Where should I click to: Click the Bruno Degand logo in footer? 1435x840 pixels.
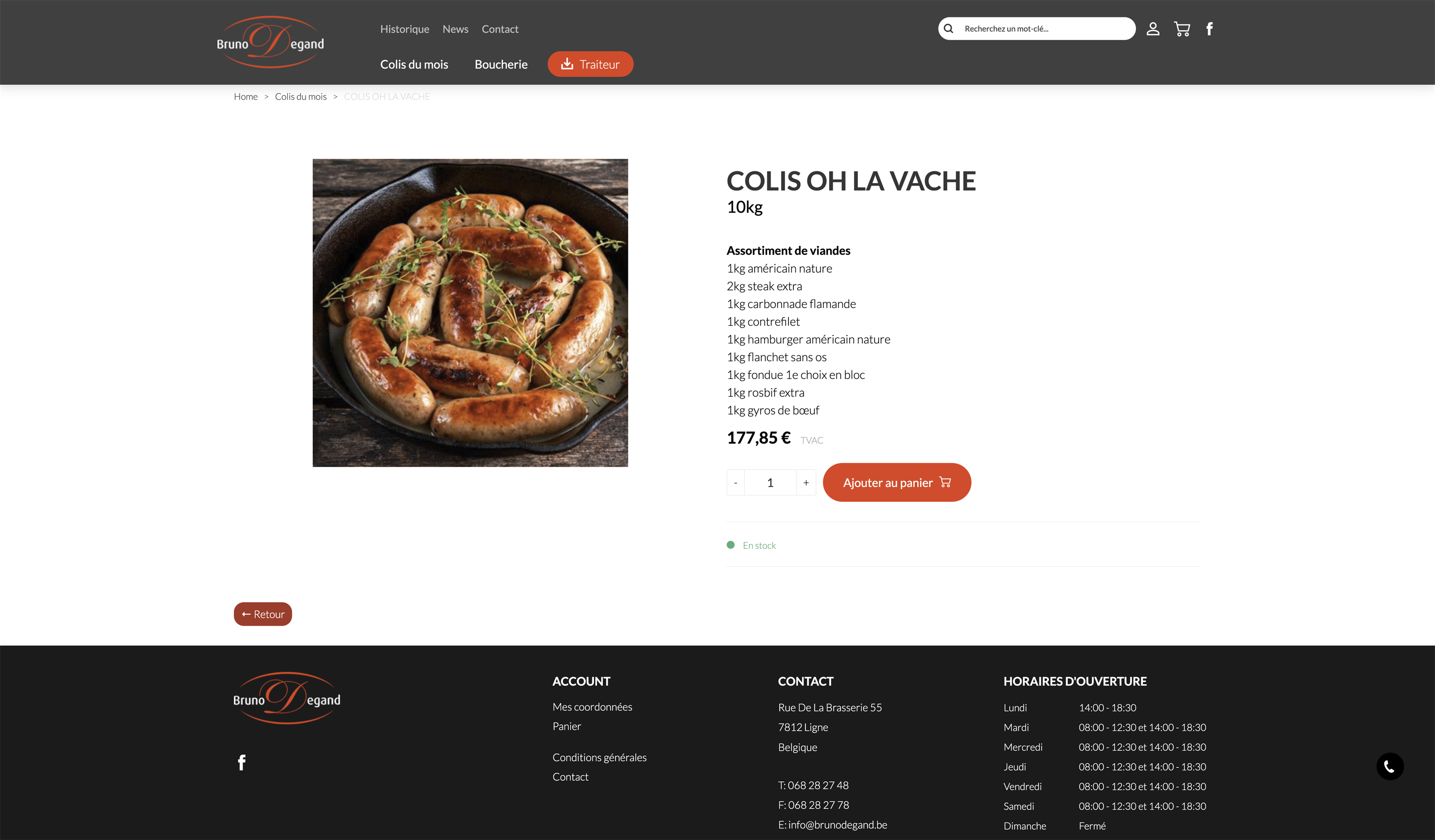pos(287,698)
